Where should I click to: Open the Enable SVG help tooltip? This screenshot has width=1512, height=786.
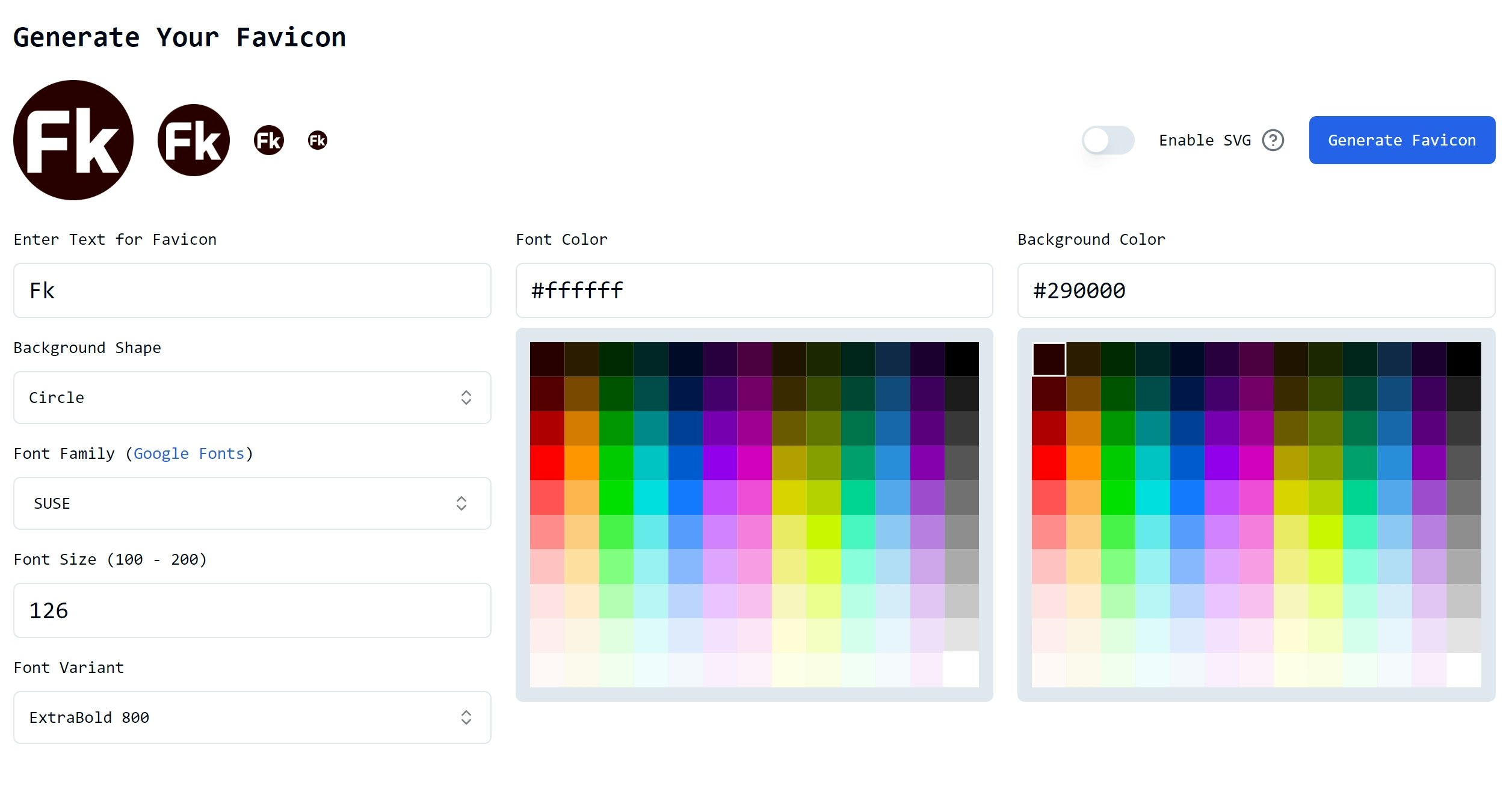[1274, 140]
